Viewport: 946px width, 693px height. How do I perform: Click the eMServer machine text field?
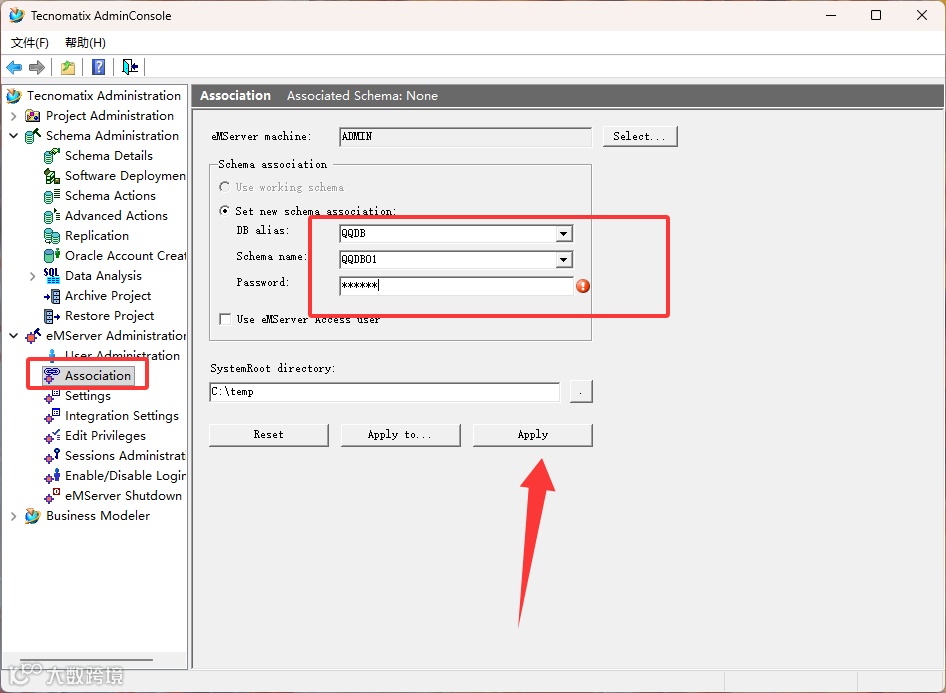(x=465, y=137)
